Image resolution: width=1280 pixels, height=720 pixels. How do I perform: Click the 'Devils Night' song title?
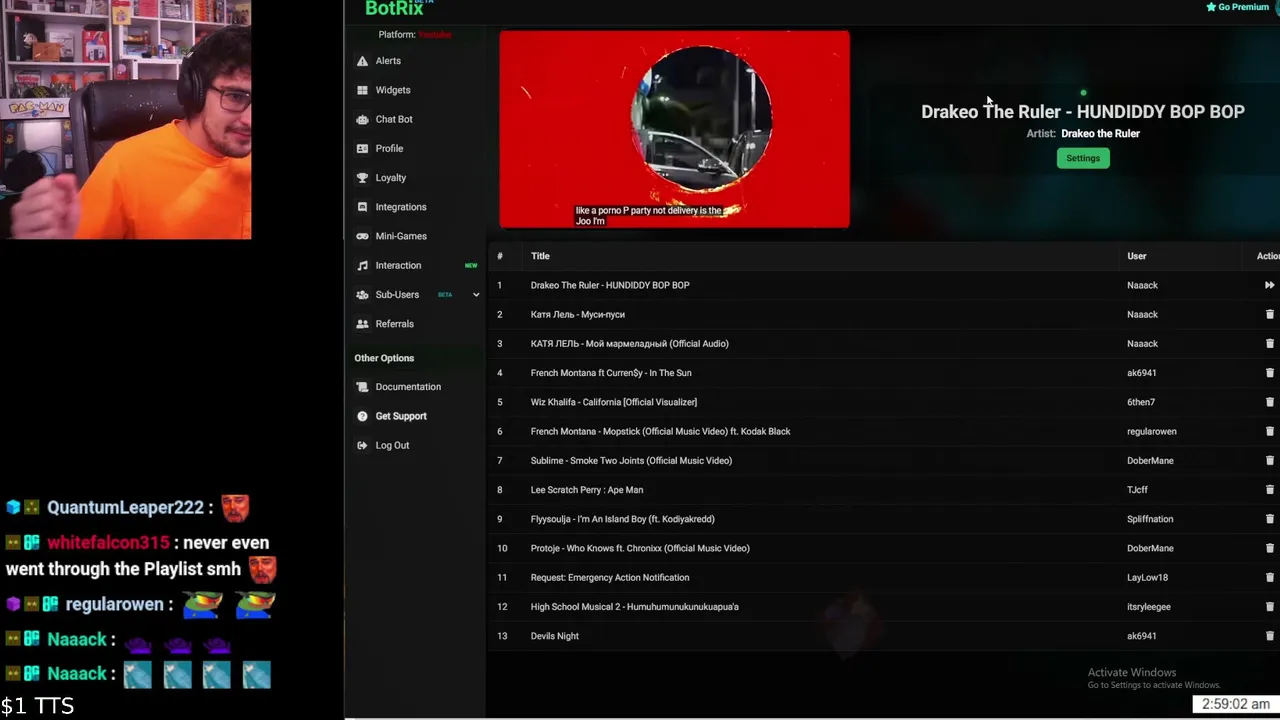[x=554, y=636]
